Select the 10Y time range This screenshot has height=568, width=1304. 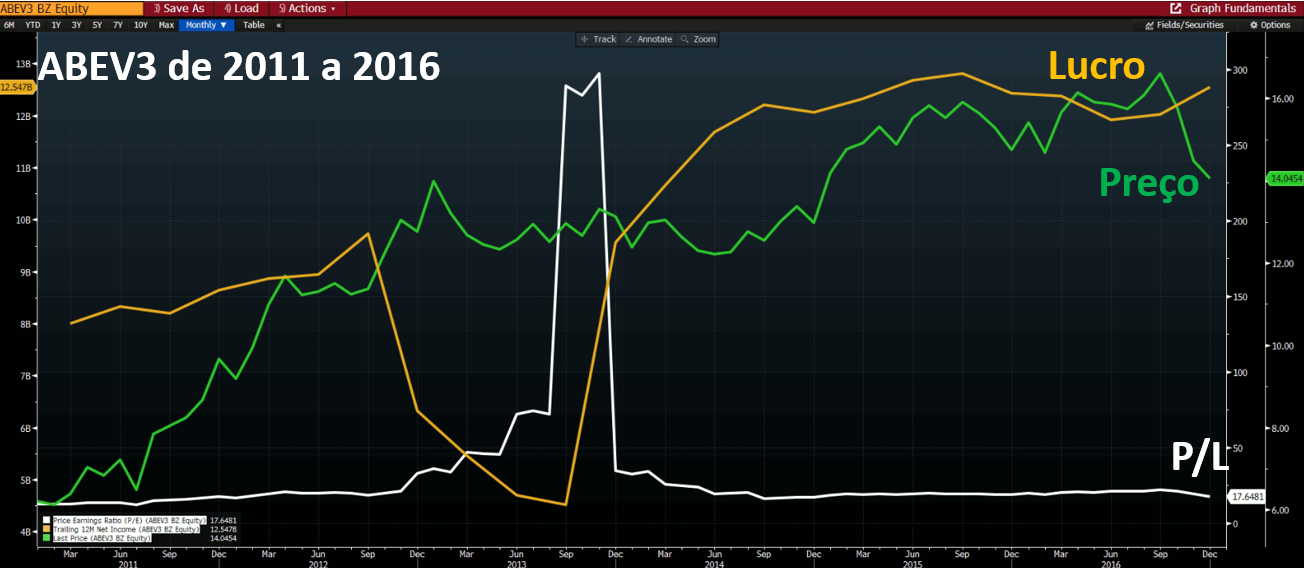(141, 24)
